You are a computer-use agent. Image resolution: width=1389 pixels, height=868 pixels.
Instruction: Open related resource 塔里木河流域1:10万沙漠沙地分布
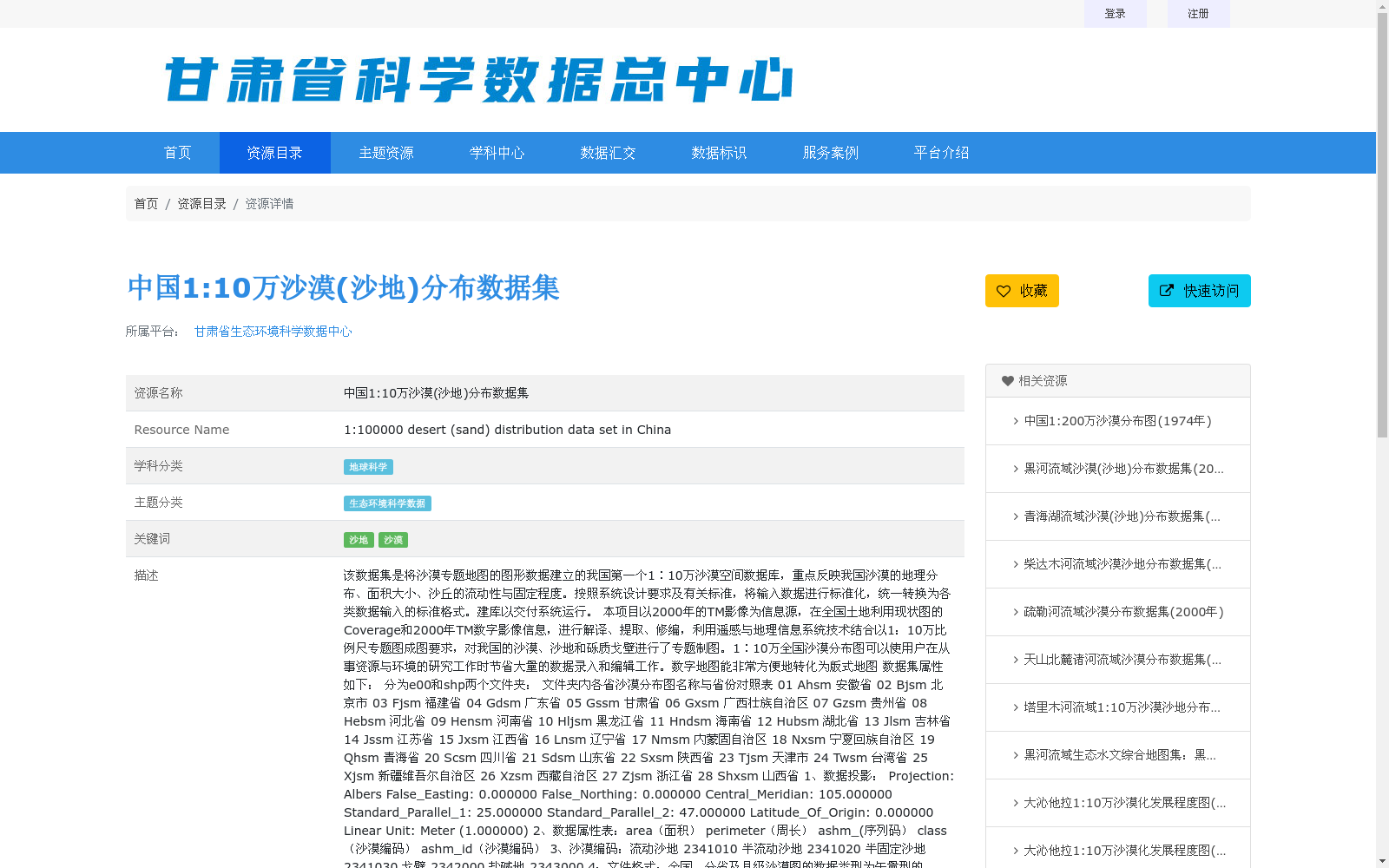1122,707
